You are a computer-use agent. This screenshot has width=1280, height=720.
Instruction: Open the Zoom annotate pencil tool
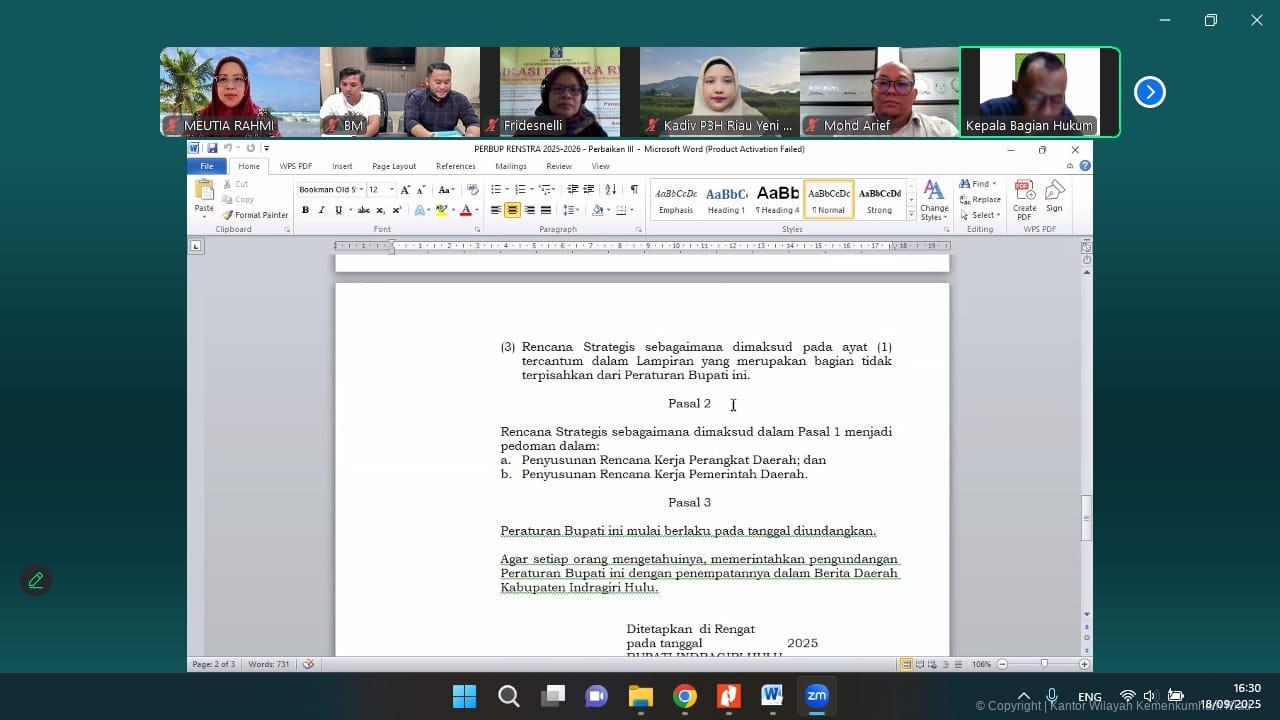[x=36, y=580]
